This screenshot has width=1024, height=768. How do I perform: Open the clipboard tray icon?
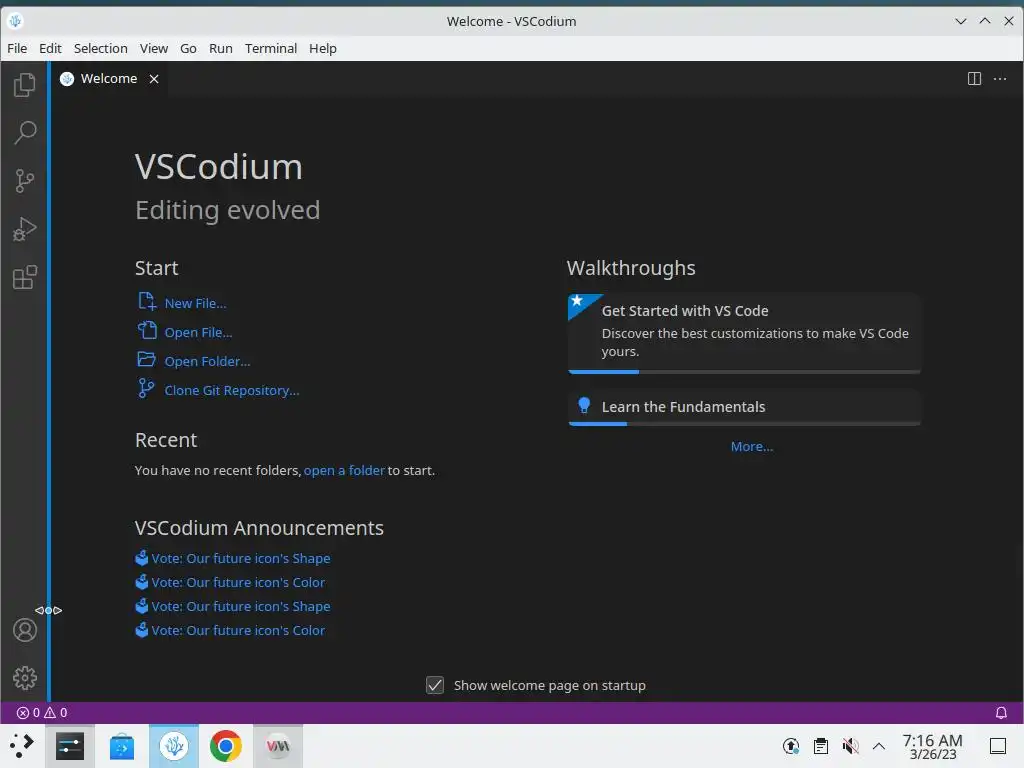[x=821, y=746]
